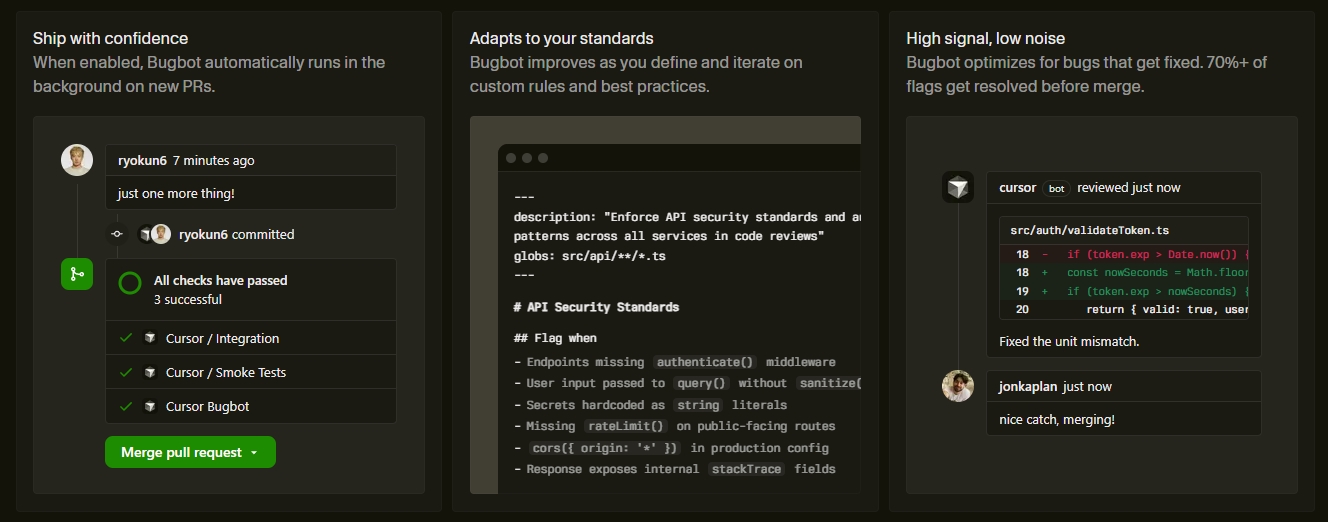Click the cors({ origin: '*' }) code chip
Screen dimensions: 1328x522
pyautogui.click(x=604, y=448)
